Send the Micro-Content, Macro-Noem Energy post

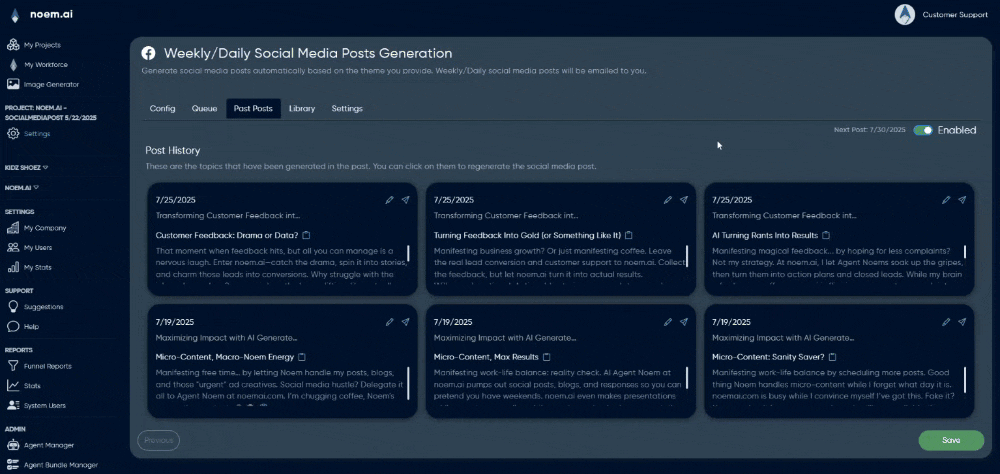pyautogui.click(x=406, y=322)
